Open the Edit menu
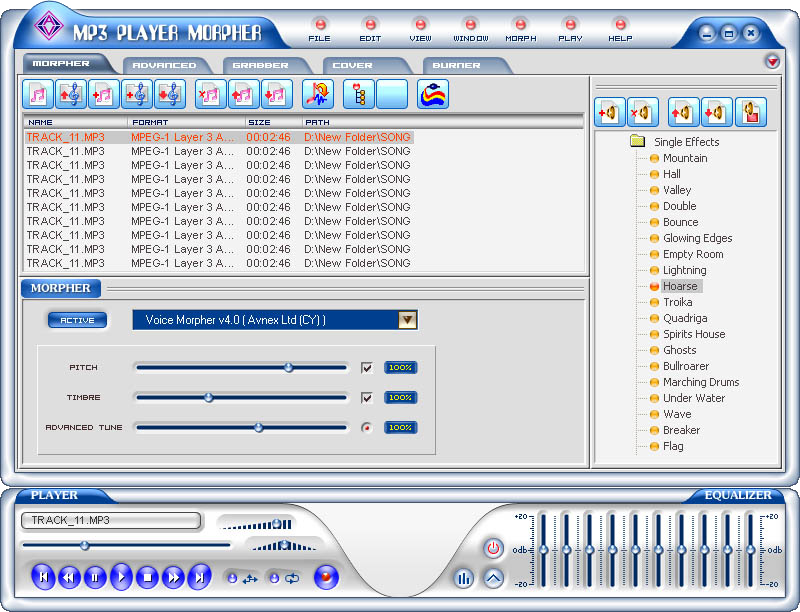This screenshot has width=800, height=612. 370,30
